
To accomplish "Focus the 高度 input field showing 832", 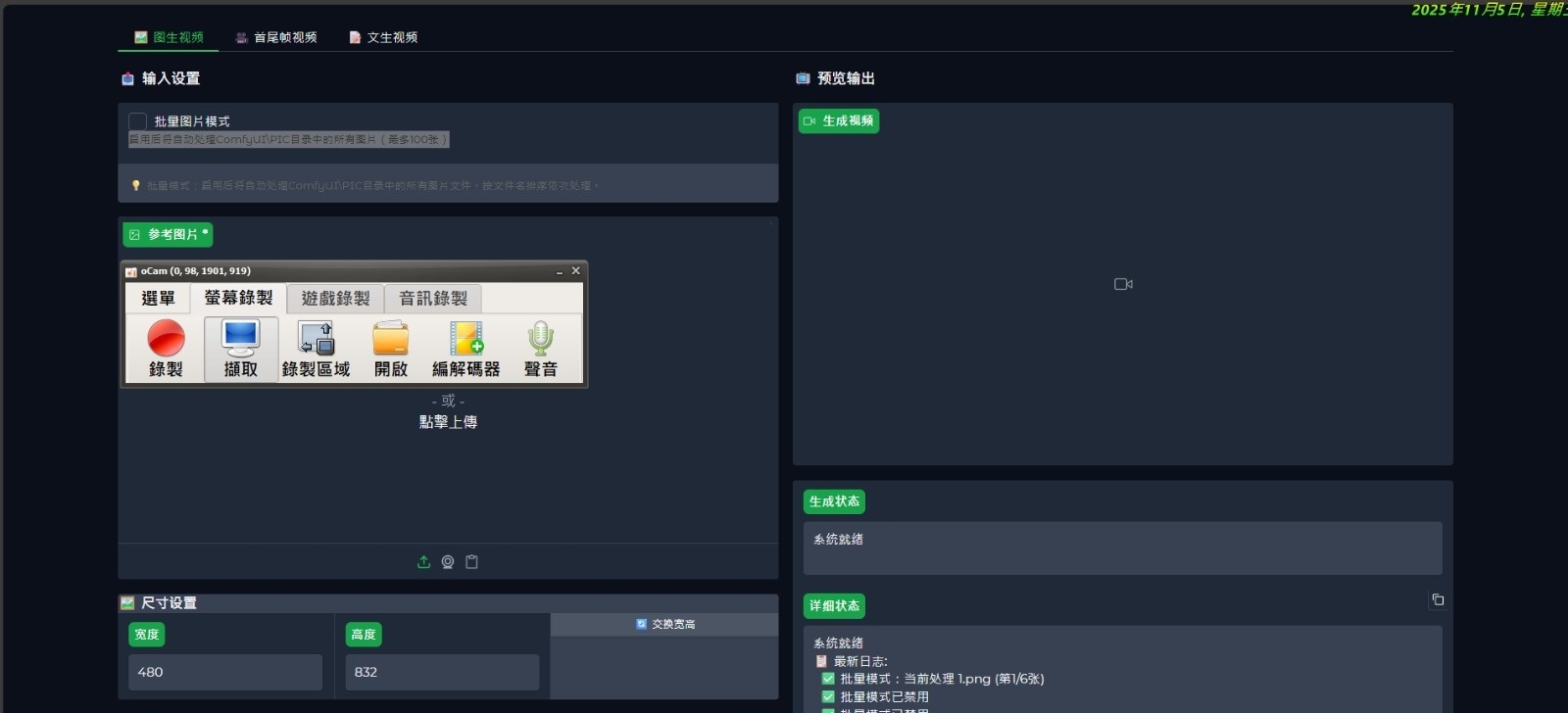I will [x=442, y=672].
